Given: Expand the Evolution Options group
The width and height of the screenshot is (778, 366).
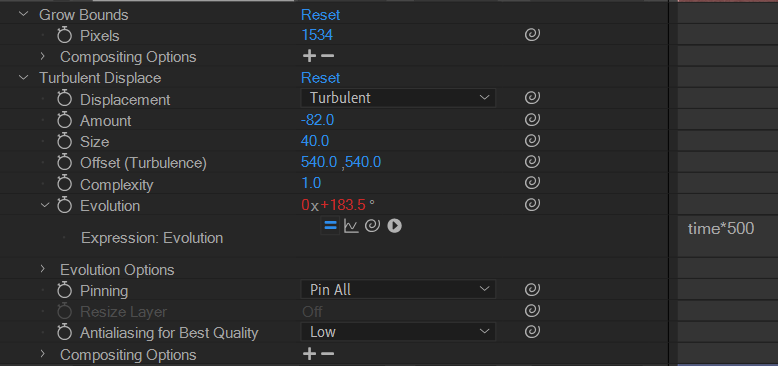Looking at the screenshot, I should tap(43, 269).
